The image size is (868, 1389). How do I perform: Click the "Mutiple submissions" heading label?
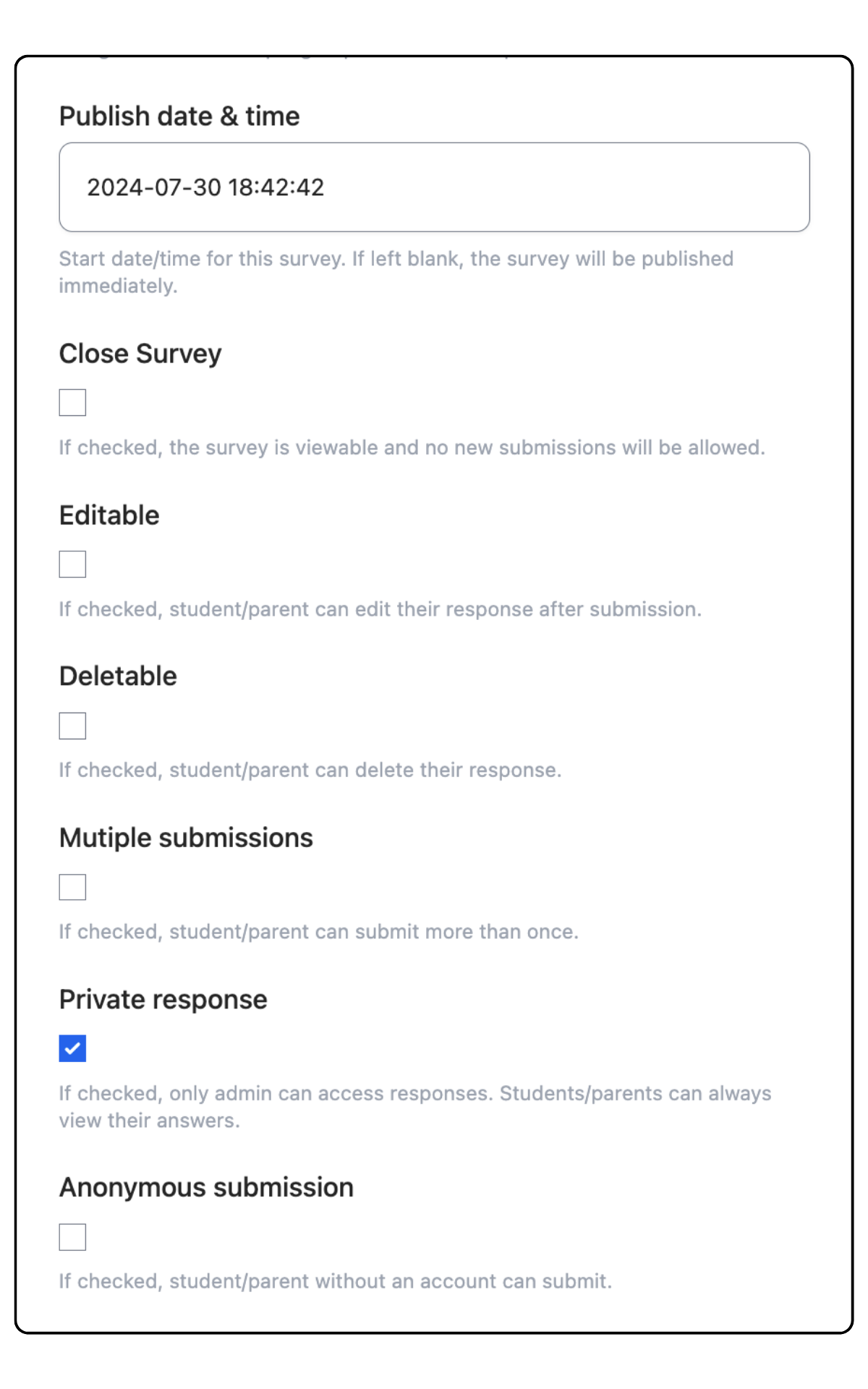[x=186, y=838]
